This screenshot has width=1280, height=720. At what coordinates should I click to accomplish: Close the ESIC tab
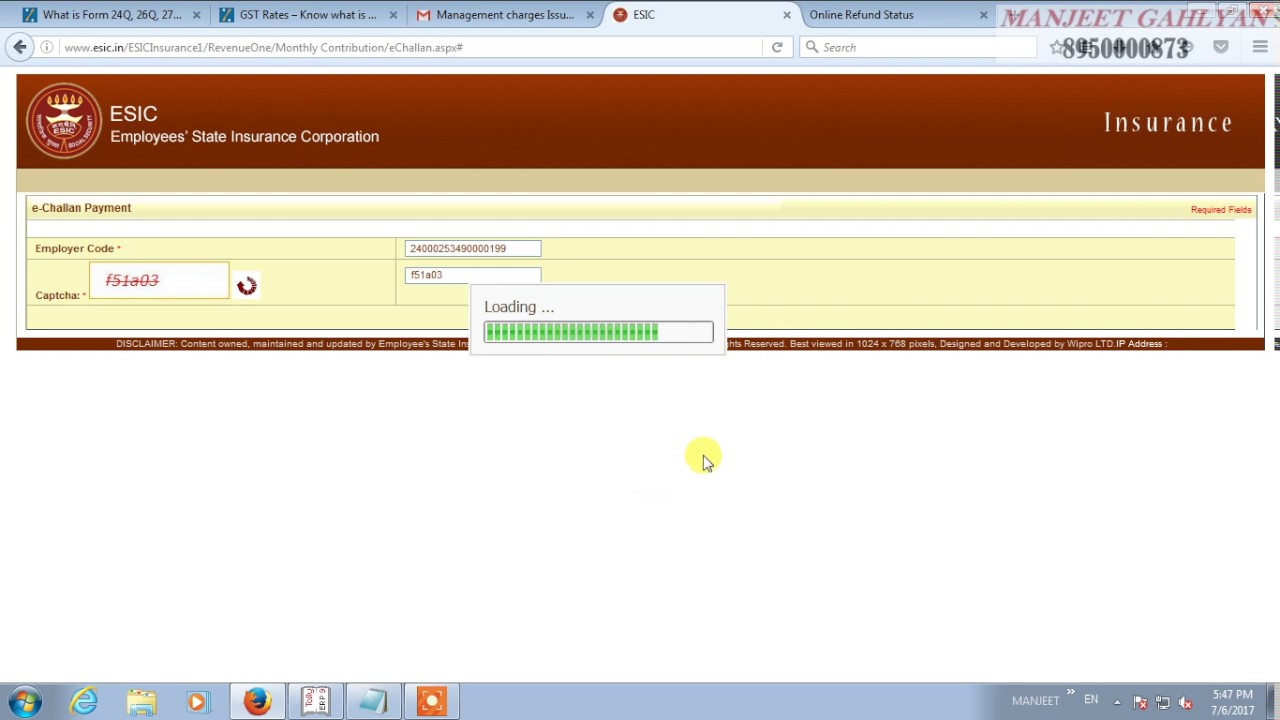tap(787, 15)
